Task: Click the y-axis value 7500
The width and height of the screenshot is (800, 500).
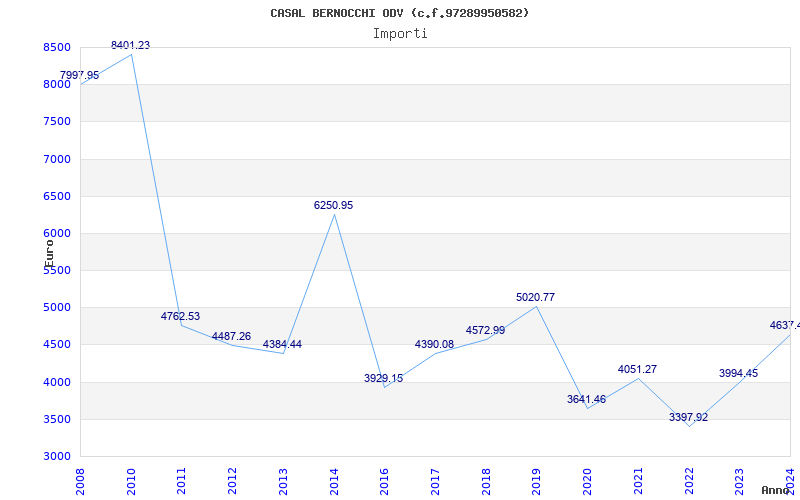Action: [x=57, y=121]
